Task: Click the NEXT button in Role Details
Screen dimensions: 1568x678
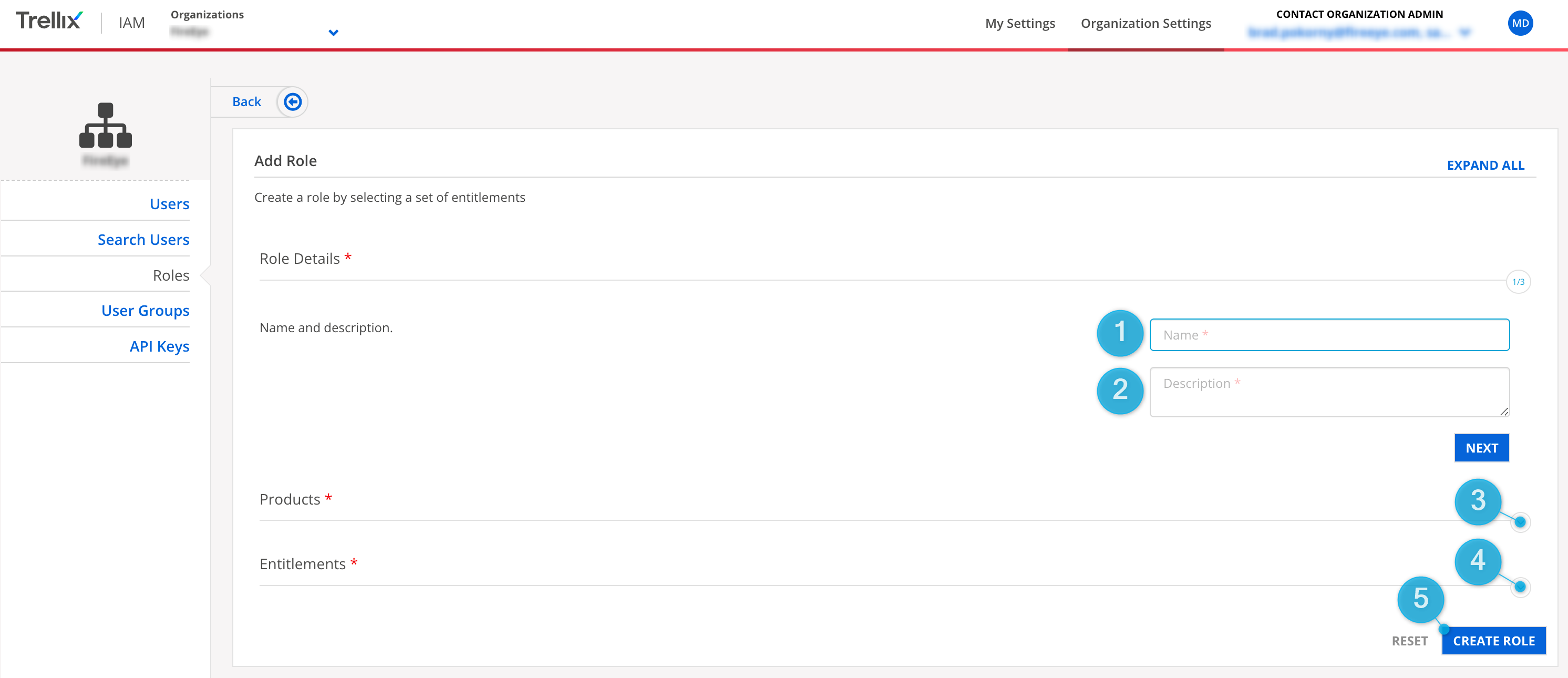Action: (1482, 447)
